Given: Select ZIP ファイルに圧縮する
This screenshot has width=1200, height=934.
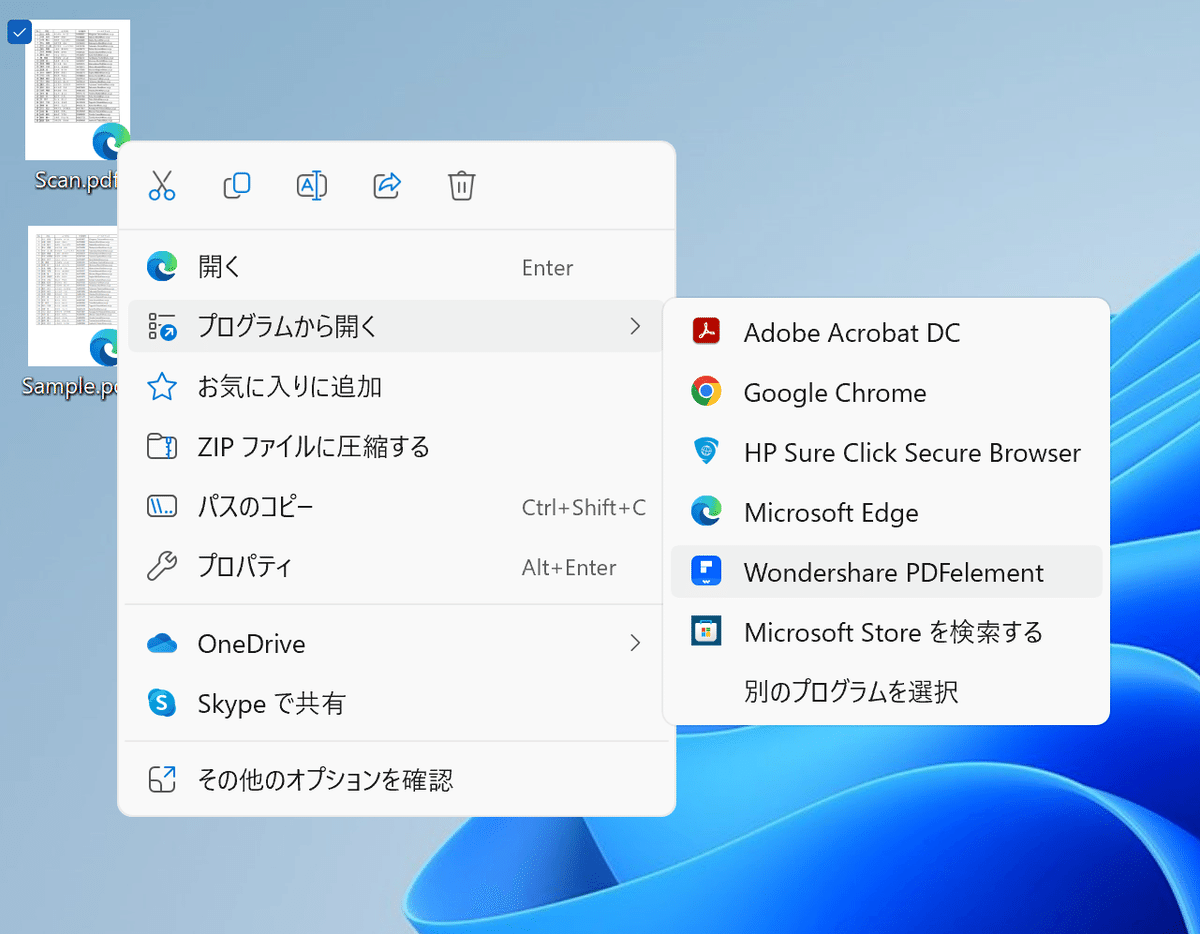Looking at the screenshot, I should coord(397,447).
